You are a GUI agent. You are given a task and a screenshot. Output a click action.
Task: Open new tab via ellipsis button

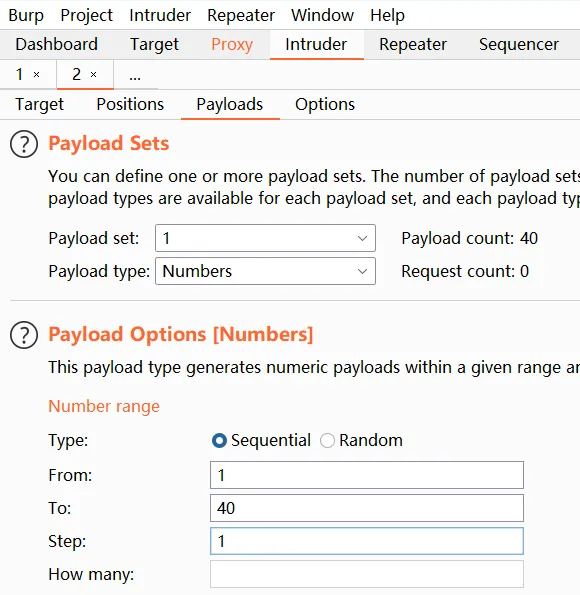[x=135, y=76]
